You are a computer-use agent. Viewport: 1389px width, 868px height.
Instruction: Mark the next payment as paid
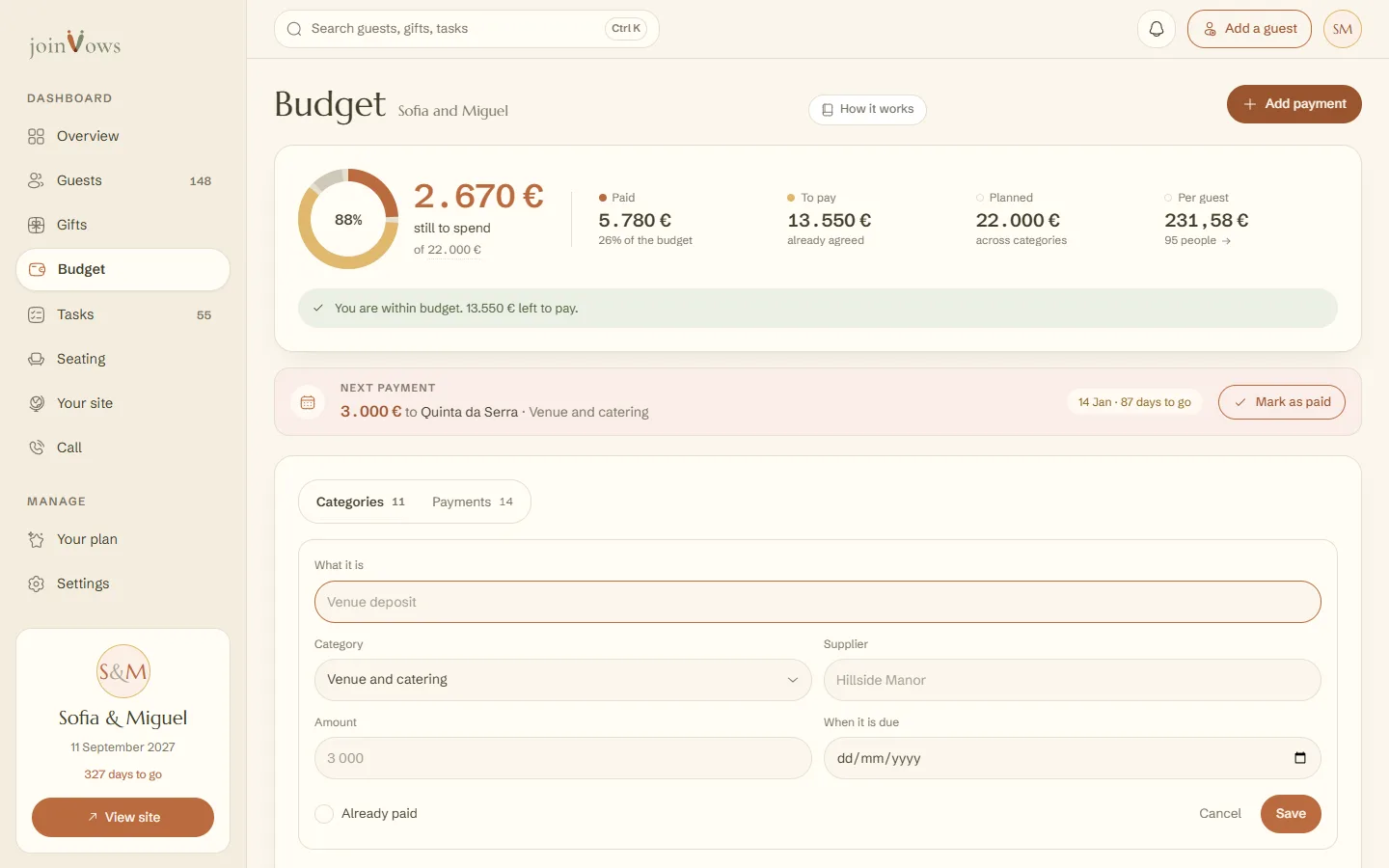tap(1282, 402)
